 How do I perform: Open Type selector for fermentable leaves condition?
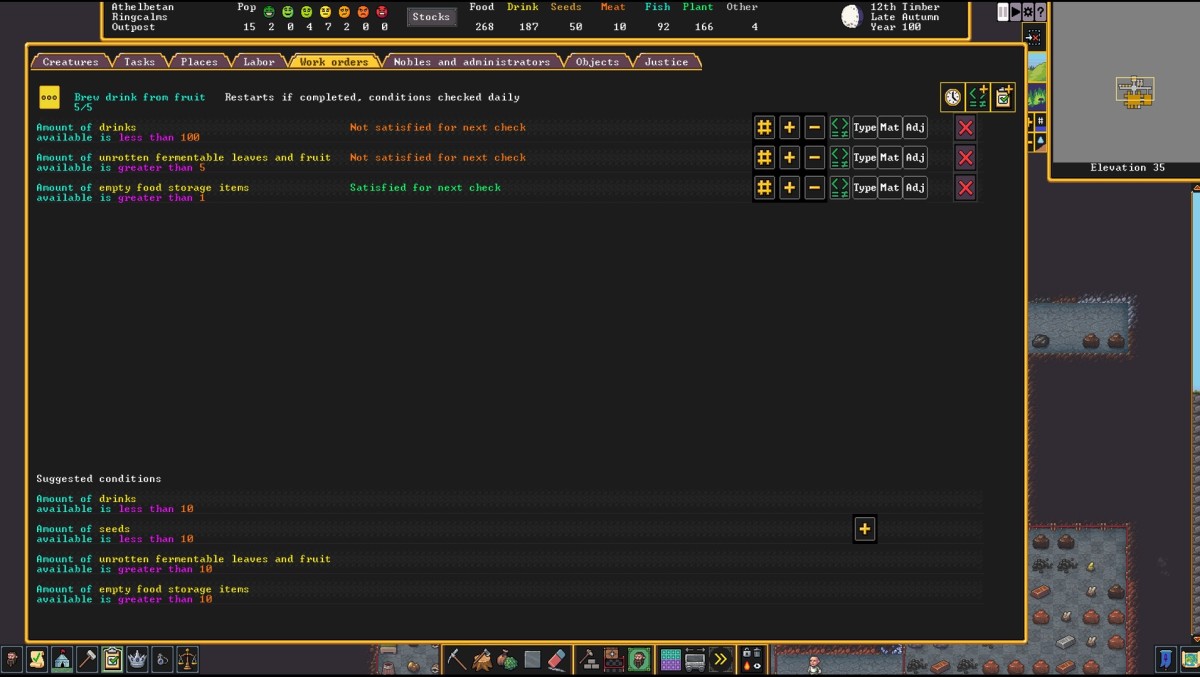(x=864, y=158)
